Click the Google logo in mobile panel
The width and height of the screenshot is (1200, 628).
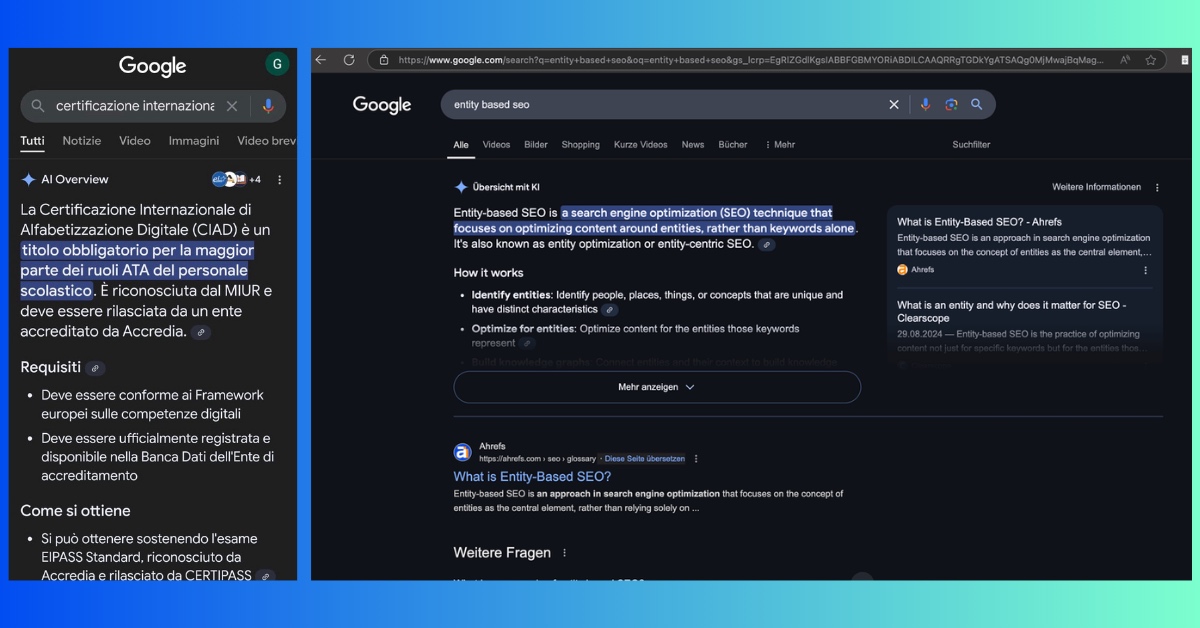pos(153,66)
